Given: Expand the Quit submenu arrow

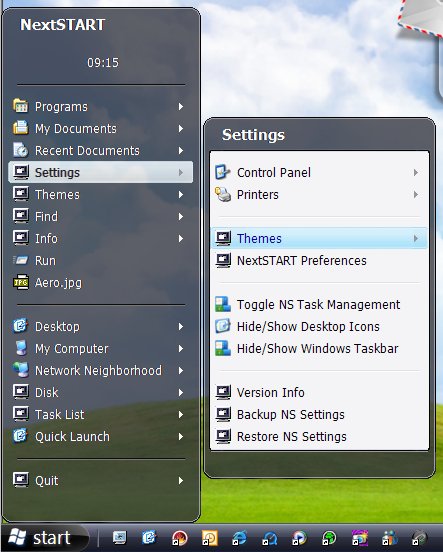Looking at the screenshot, I should tap(181, 480).
